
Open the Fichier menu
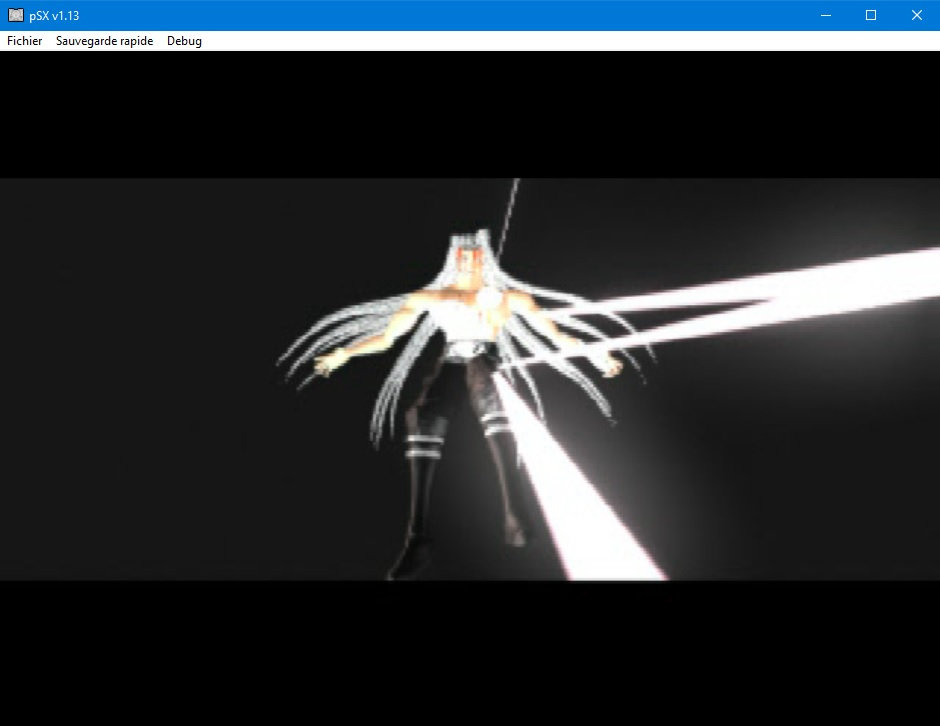[25, 41]
